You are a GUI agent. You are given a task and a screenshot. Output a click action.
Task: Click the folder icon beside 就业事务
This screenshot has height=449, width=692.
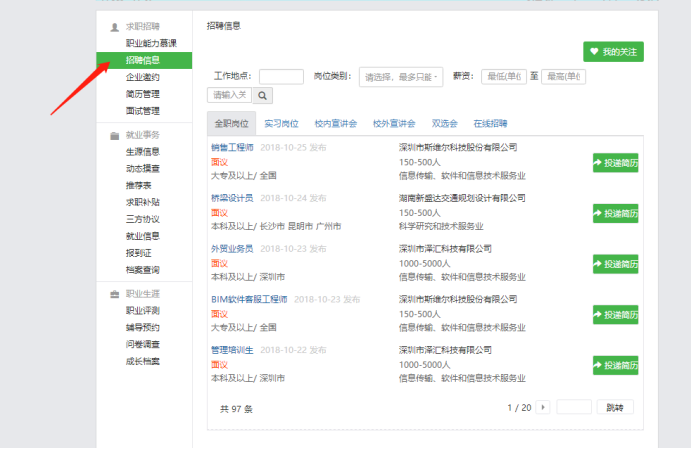[x=115, y=136]
